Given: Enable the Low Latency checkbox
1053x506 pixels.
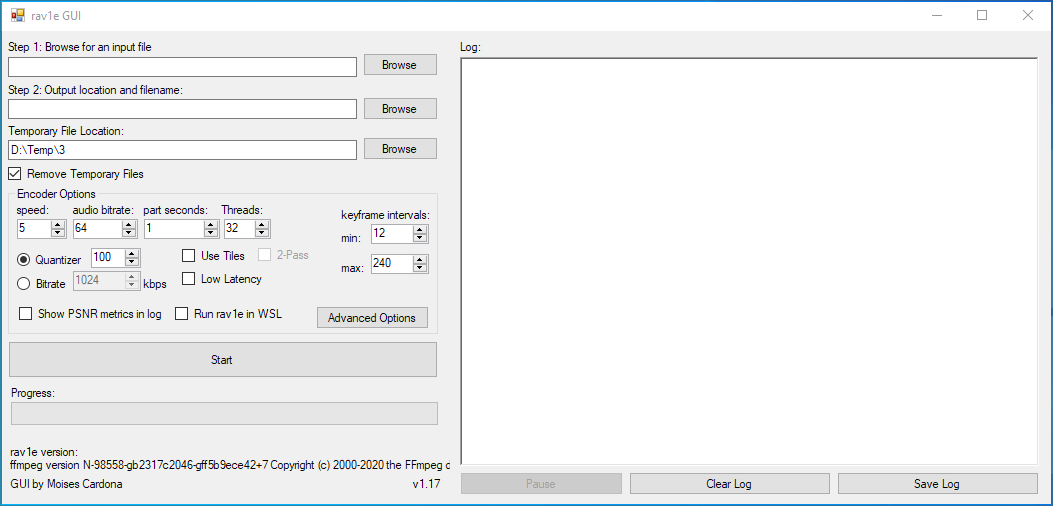Looking at the screenshot, I should coord(189,278).
